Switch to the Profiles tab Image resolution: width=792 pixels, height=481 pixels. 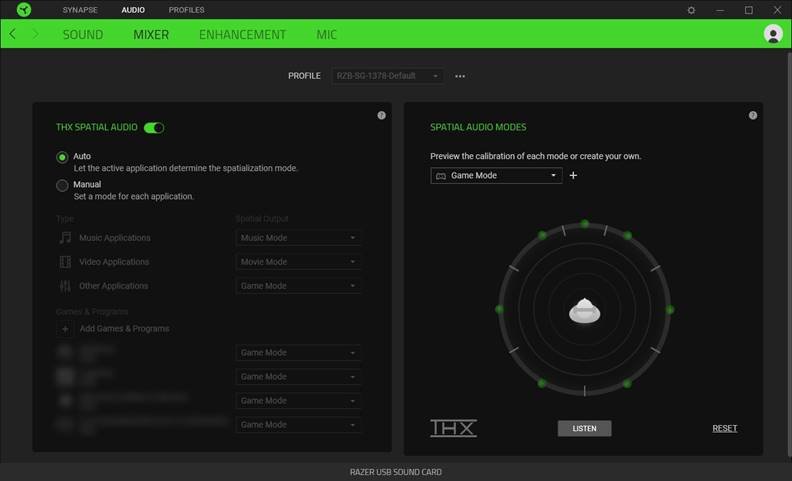coord(186,10)
